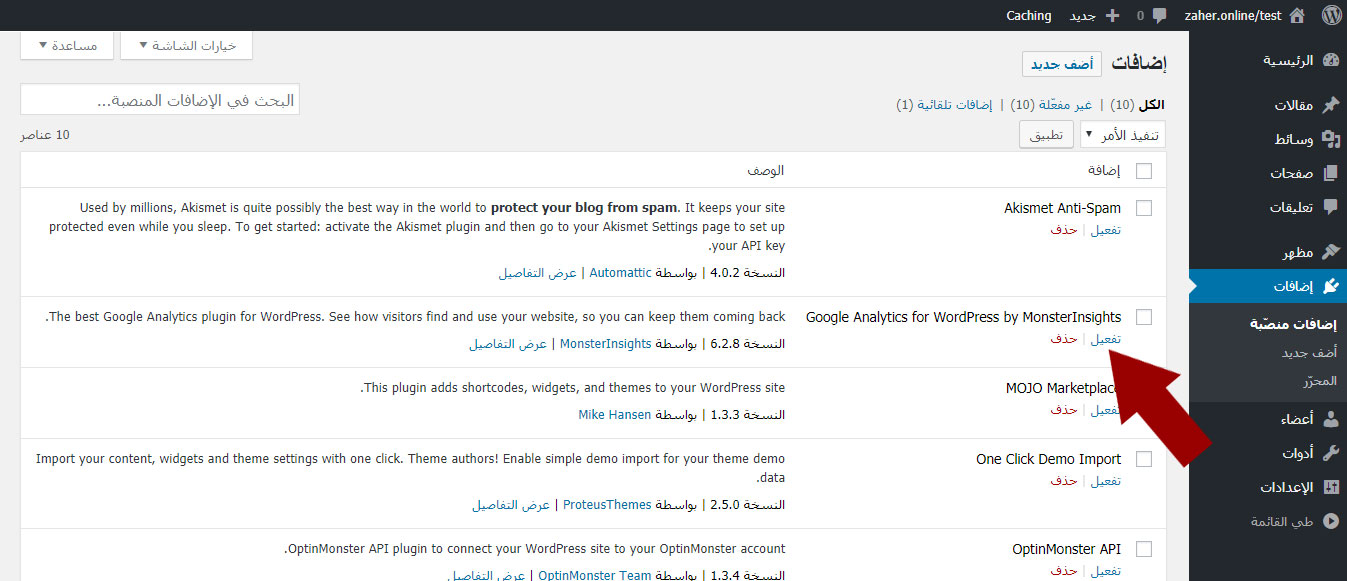
Task: Click the إضافات page heading
Action: point(1139,64)
